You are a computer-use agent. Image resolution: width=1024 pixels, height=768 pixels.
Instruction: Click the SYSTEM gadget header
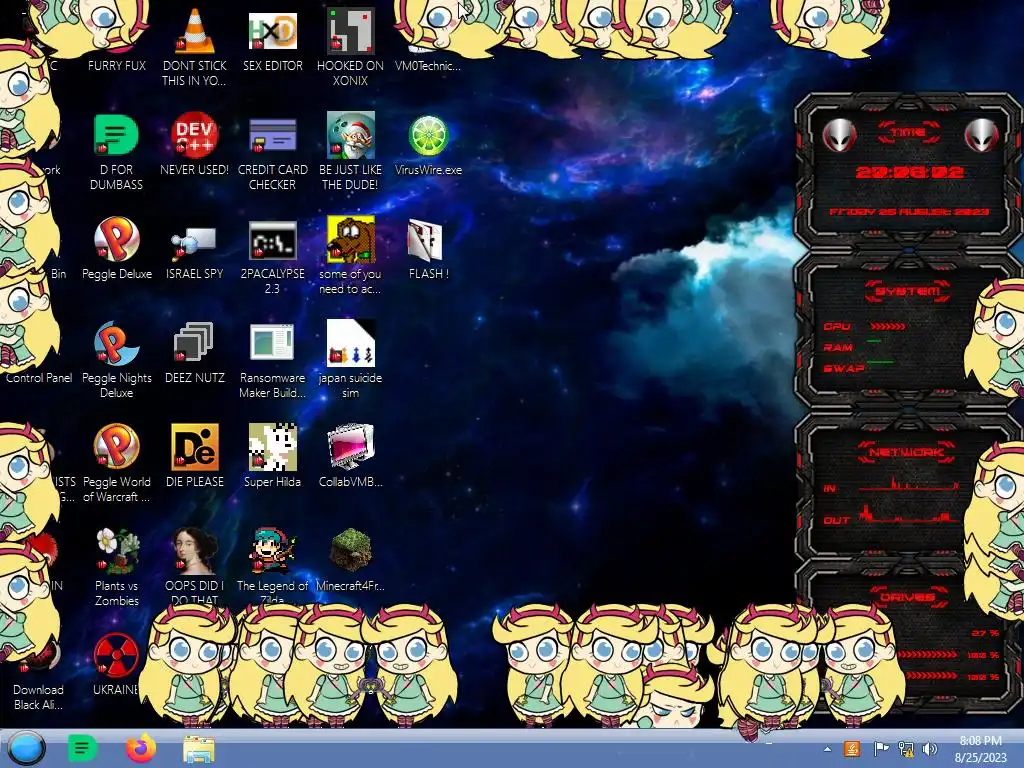point(908,291)
